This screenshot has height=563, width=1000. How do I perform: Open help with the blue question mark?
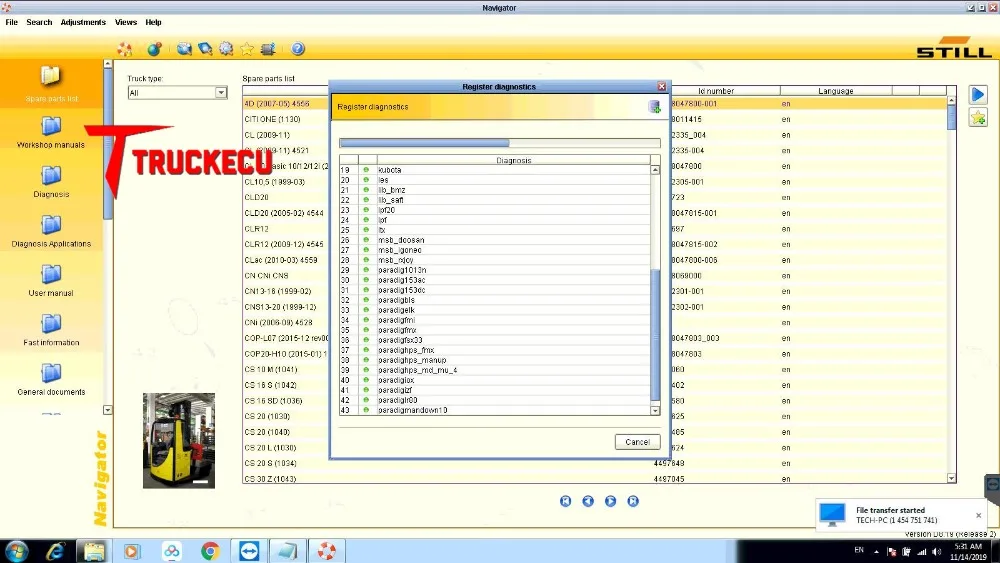pos(298,49)
